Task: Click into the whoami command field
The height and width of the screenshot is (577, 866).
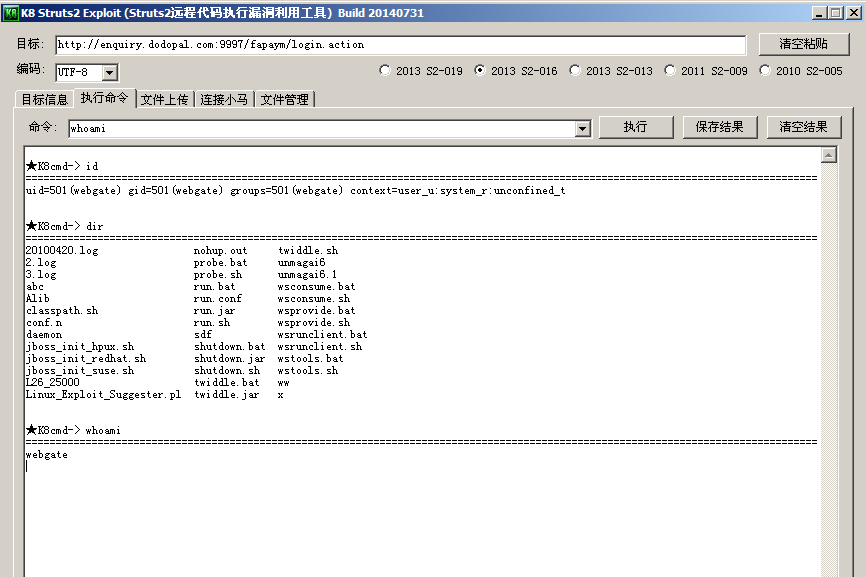Action: [321, 129]
